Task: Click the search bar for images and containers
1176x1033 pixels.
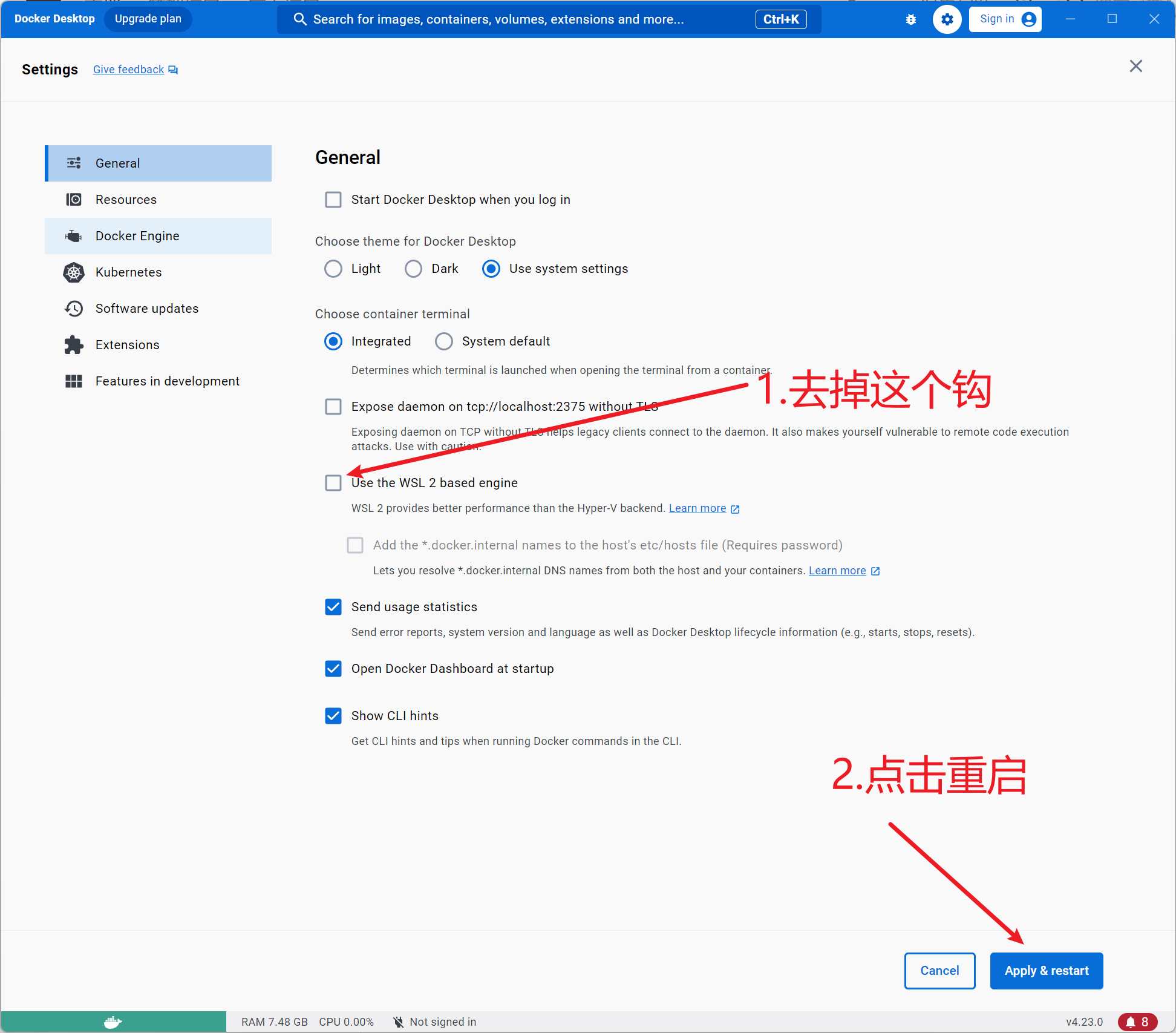Action: (x=520, y=19)
